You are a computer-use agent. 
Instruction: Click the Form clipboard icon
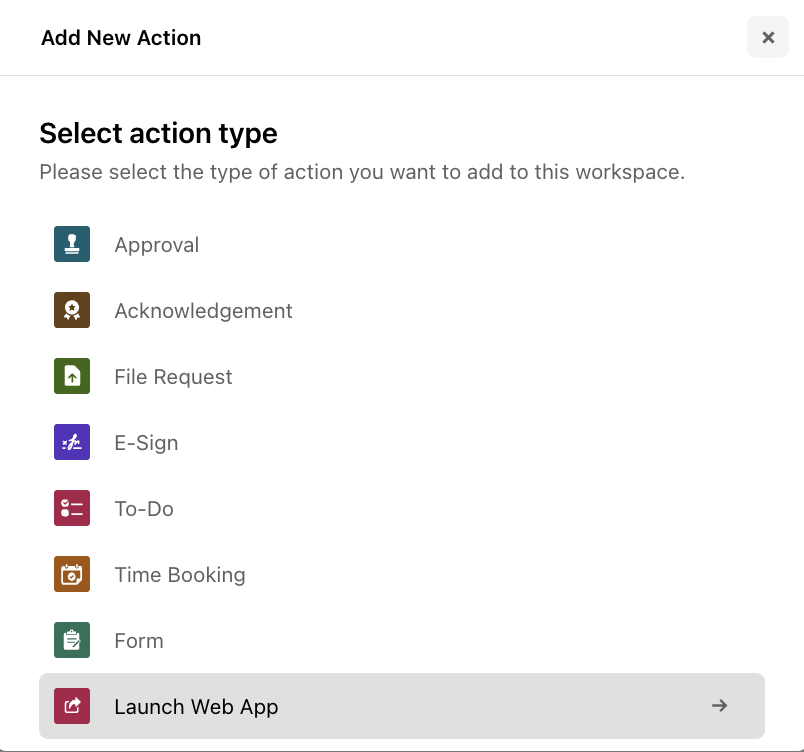(72, 640)
